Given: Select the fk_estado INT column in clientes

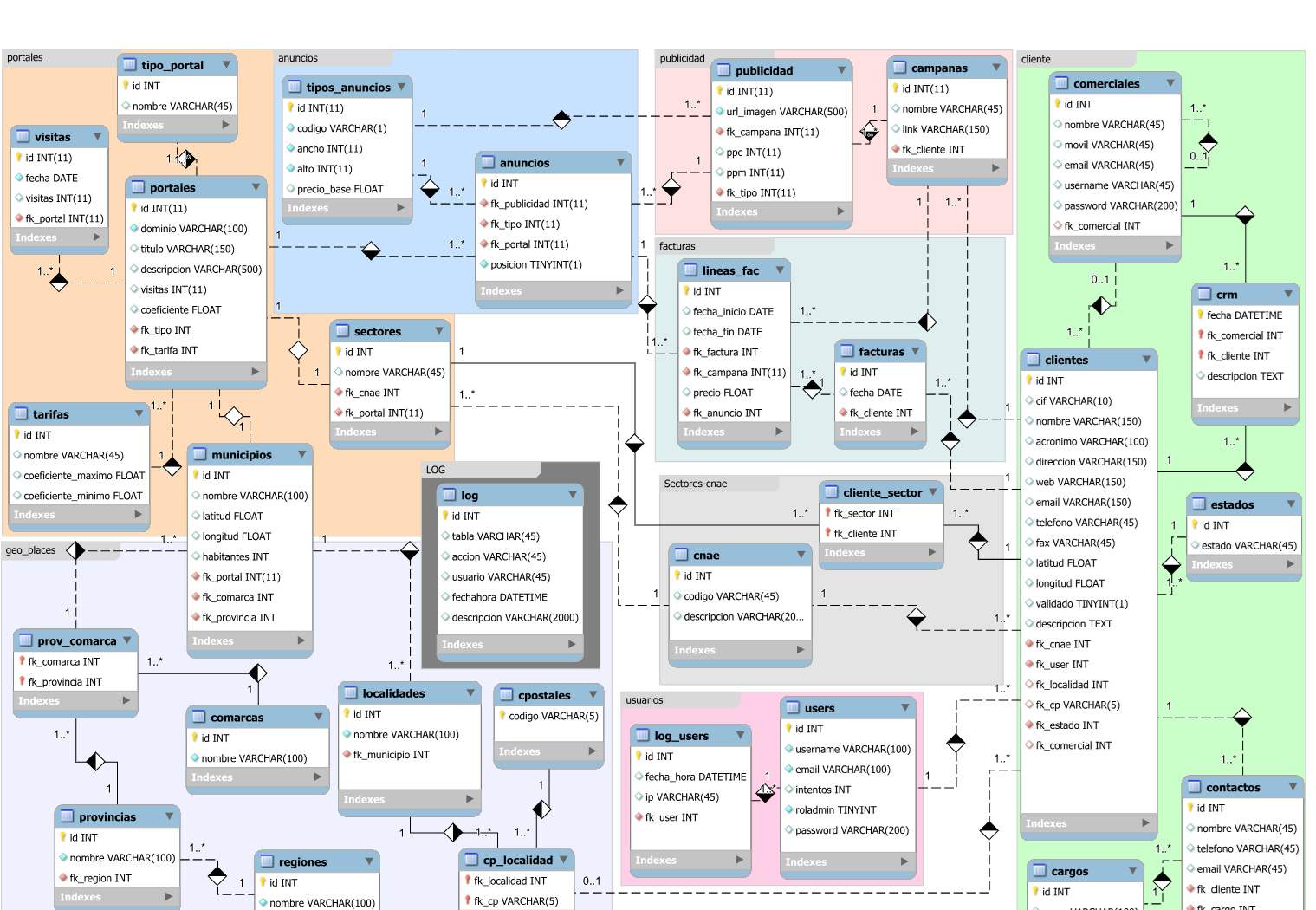Looking at the screenshot, I should pyautogui.click(x=1066, y=725).
